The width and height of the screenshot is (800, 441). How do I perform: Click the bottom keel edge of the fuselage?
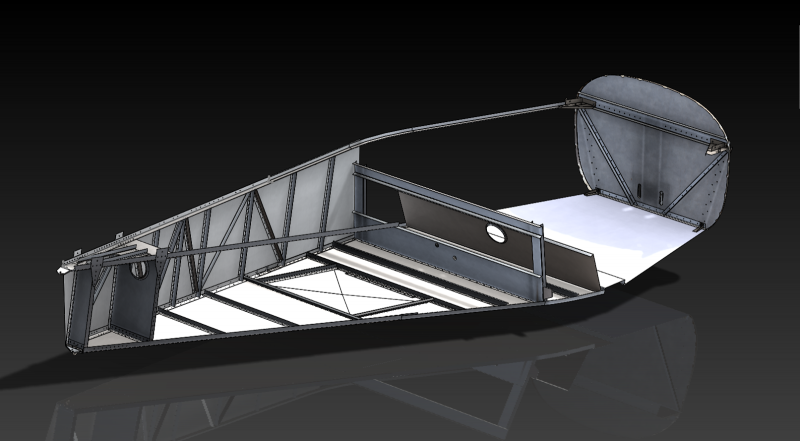(x=400, y=318)
